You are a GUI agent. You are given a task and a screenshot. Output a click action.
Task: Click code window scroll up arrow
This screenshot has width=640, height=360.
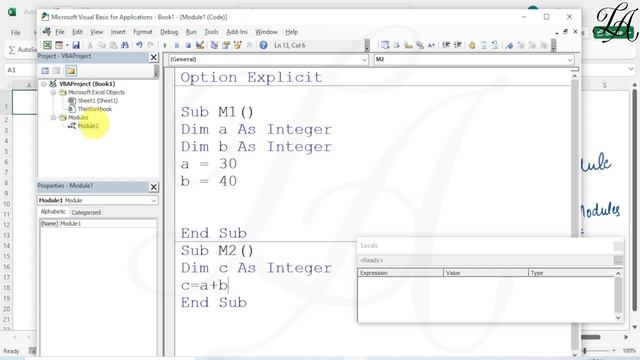(x=574, y=76)
